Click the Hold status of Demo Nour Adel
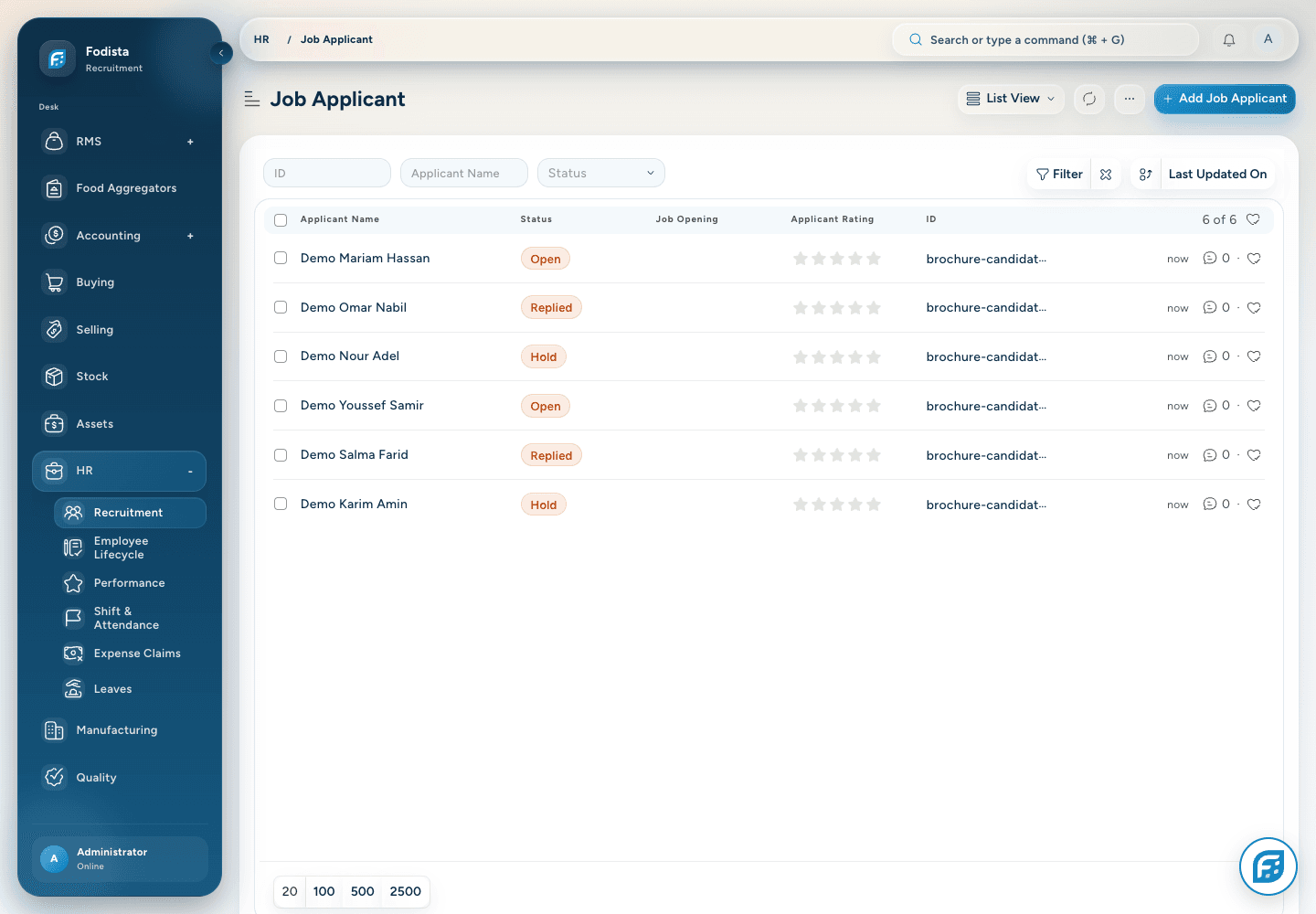Viewport: 1316px width, 914px height. click(544, 357)
